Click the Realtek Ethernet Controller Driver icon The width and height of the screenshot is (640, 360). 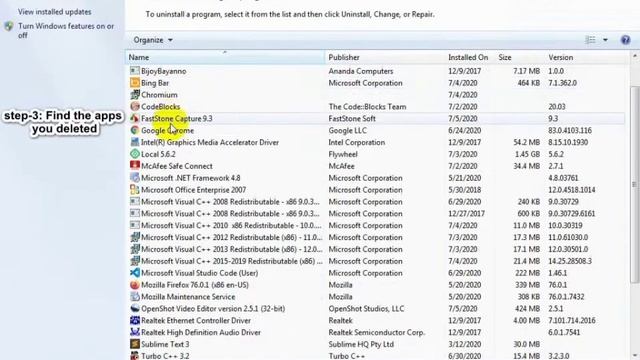135,320
